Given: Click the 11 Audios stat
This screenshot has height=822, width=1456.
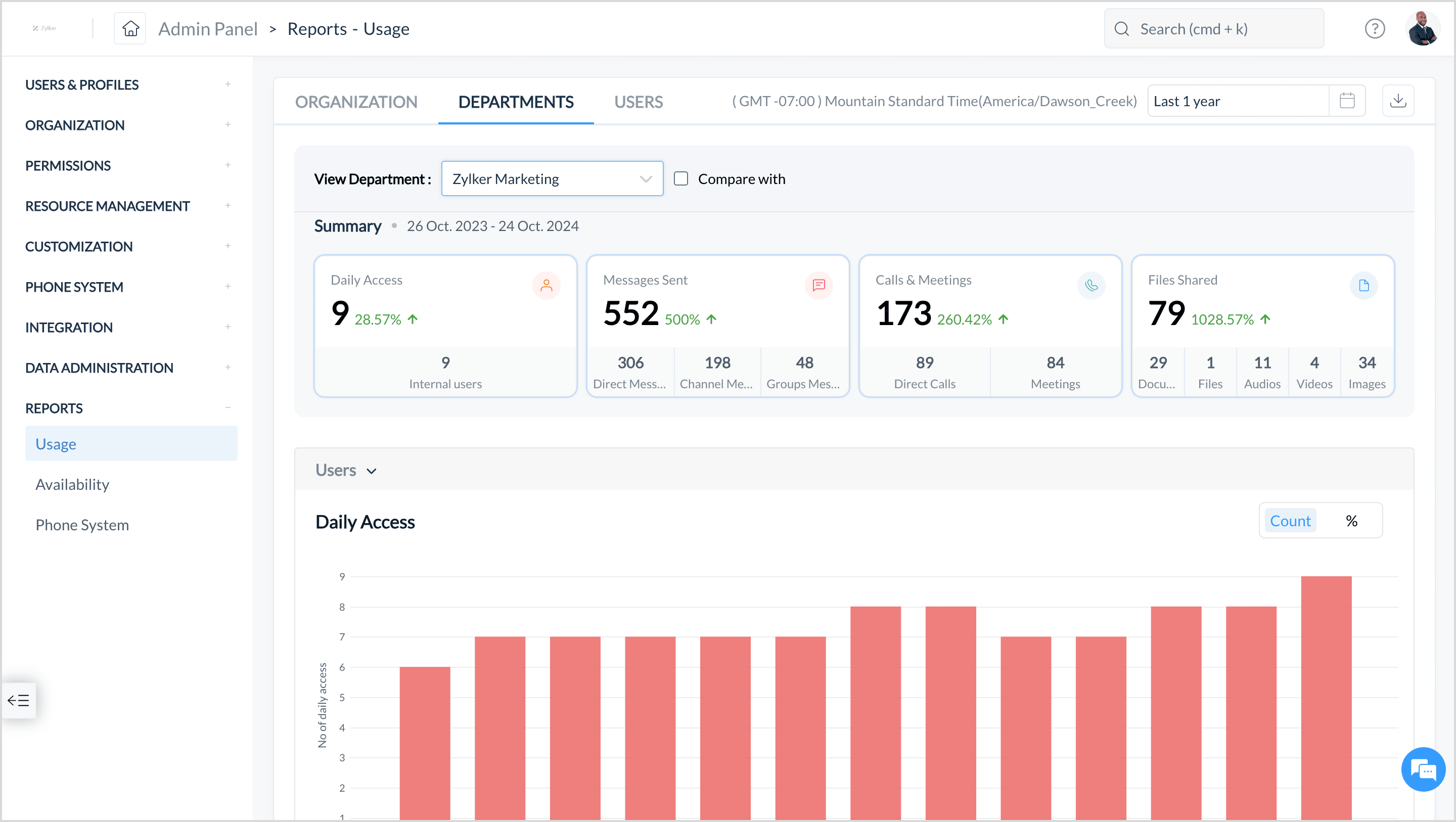Looking at the screenshot, I should click(1262, 372).
